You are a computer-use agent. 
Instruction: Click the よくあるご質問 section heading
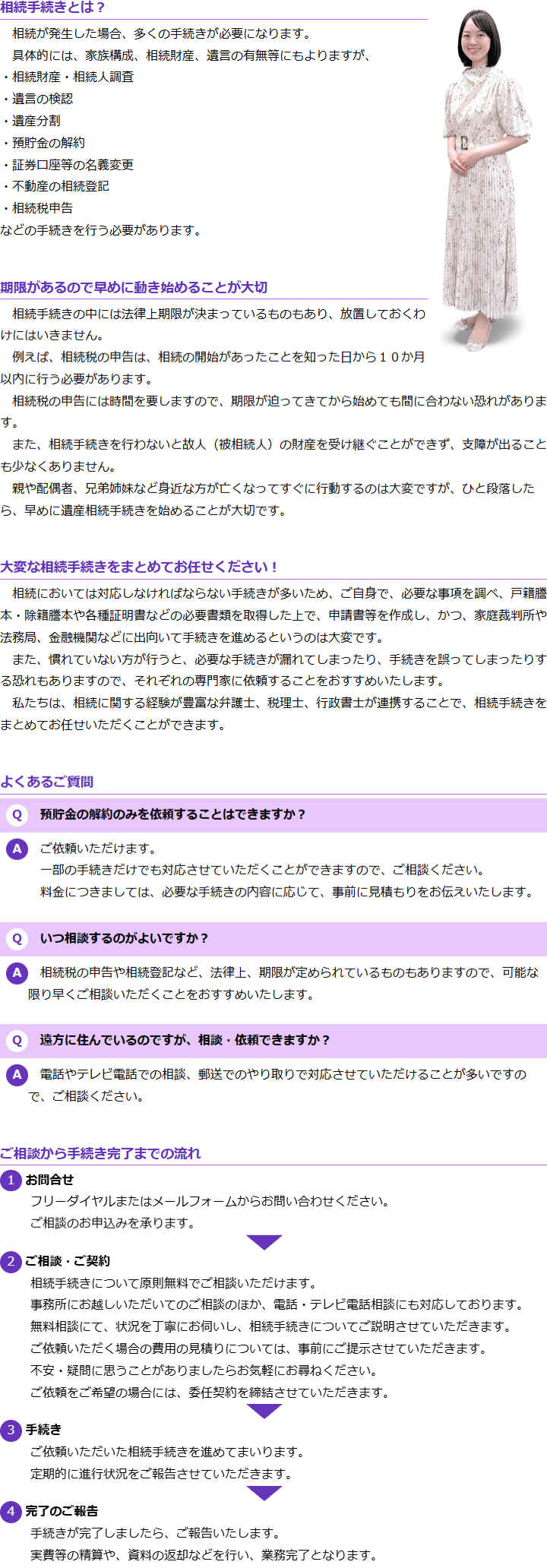click(x=47, y=782)
